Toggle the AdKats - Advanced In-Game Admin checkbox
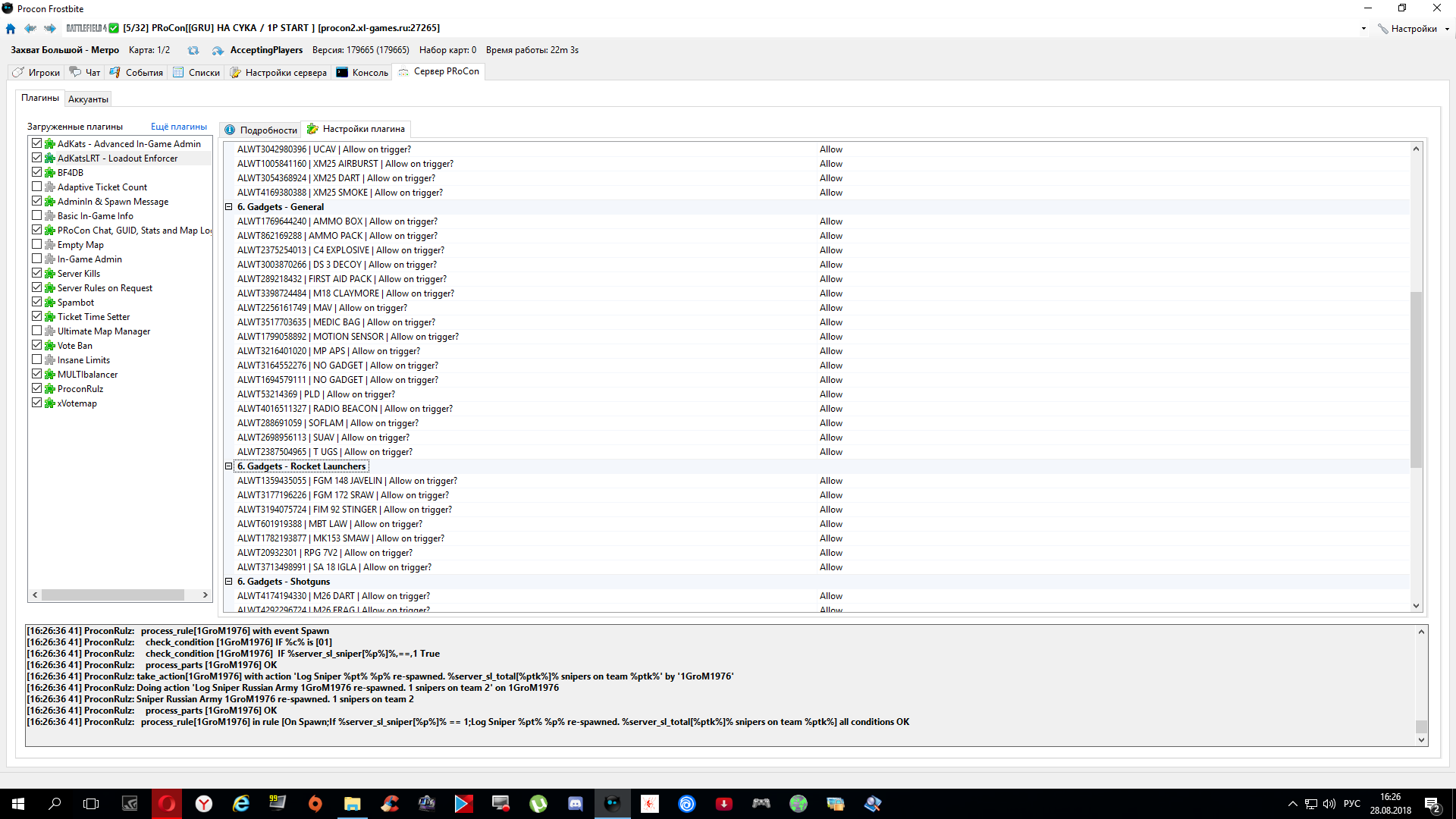This screenshot has width=1456, height=819. pos(36,143)
